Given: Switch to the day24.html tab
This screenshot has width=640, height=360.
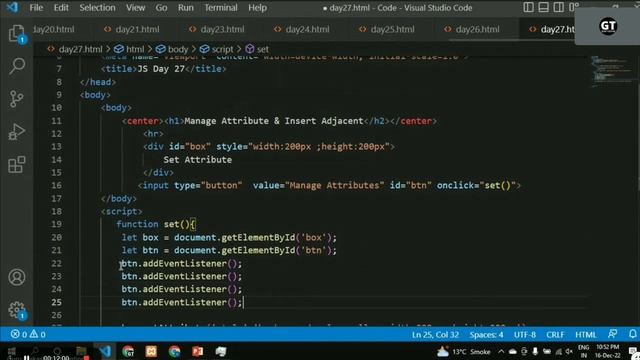Looking at the screenshot, I should coord(302,29).
